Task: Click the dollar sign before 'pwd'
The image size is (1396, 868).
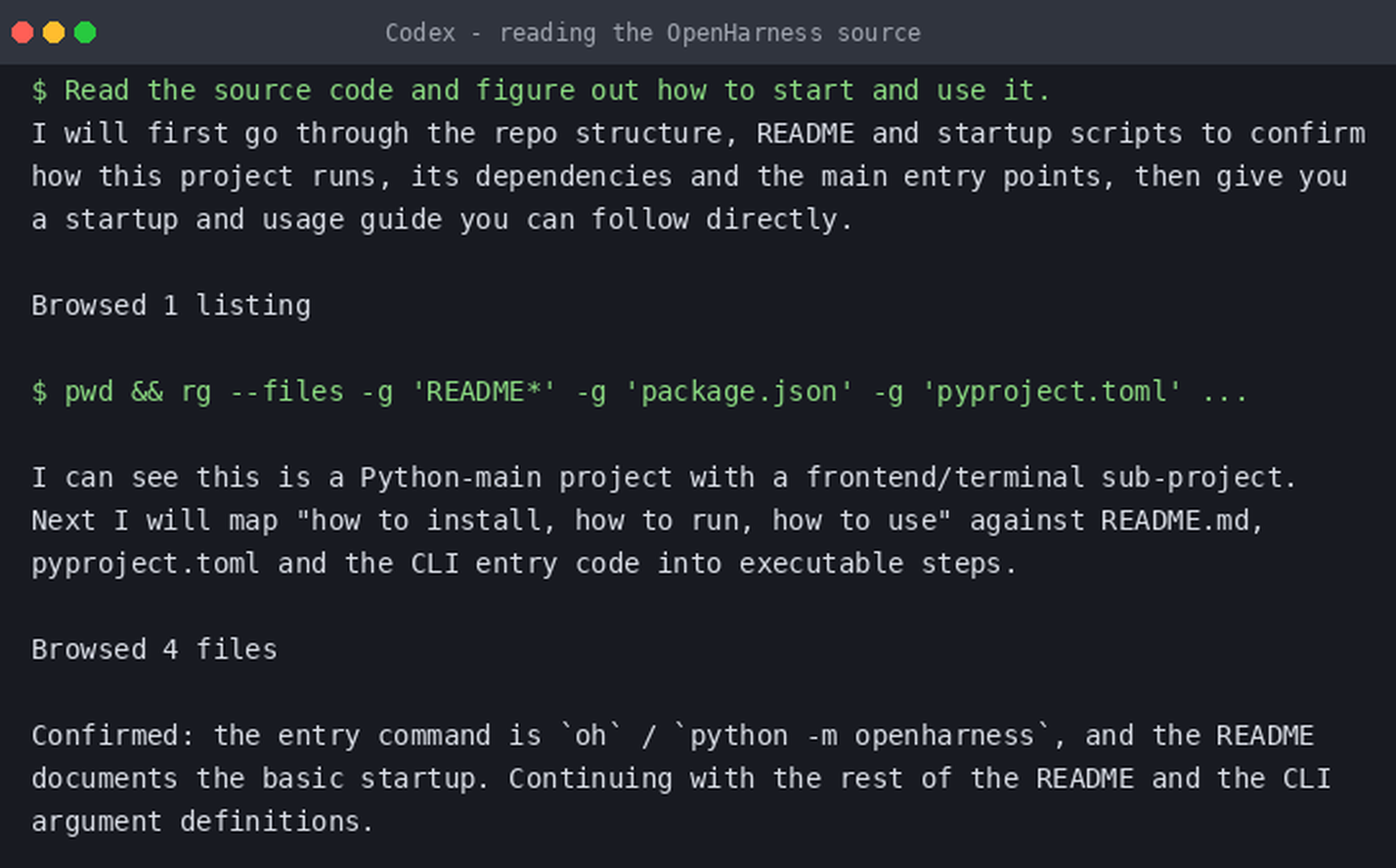Action: click(39, 392)
